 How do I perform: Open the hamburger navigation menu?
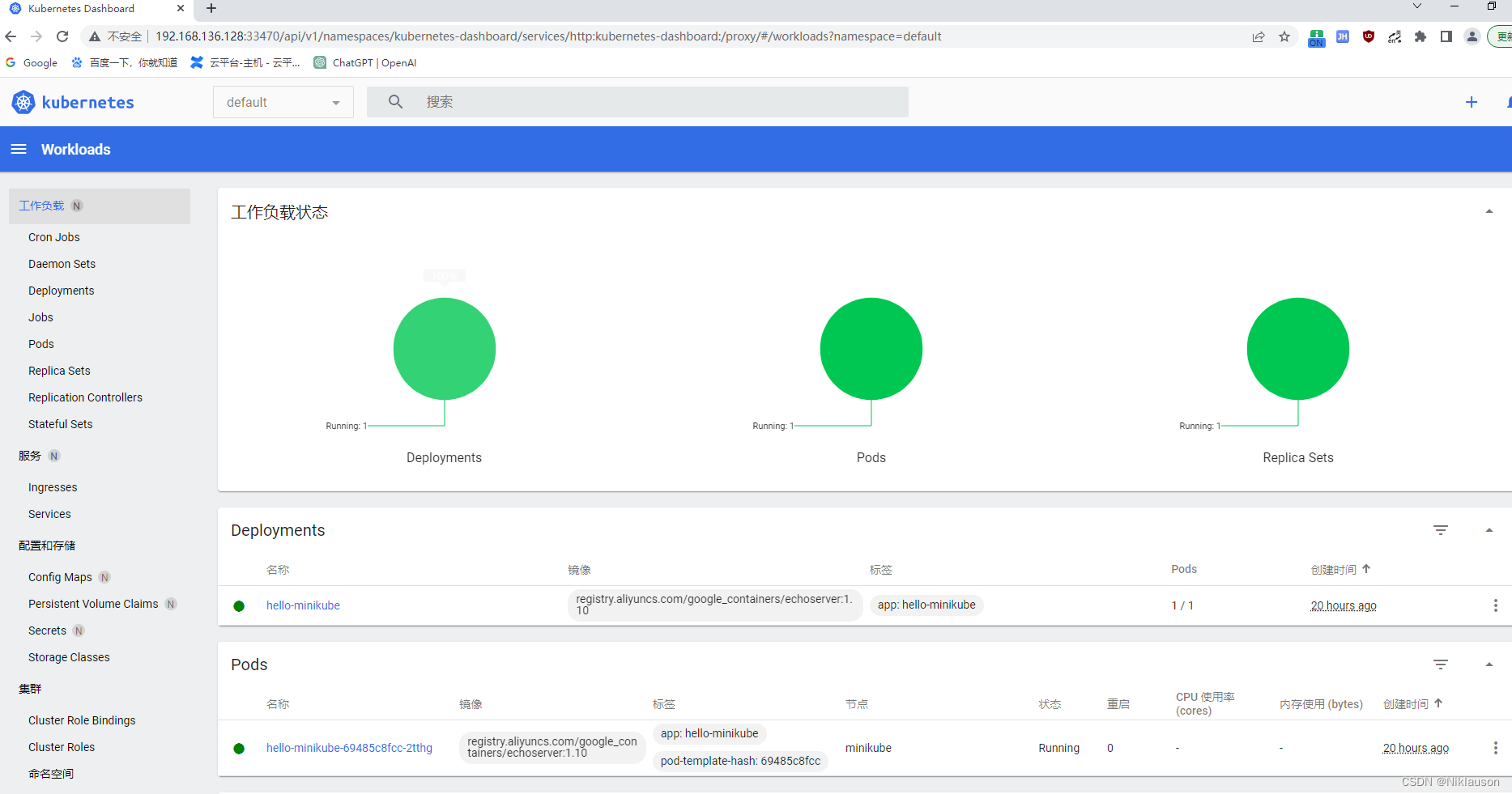(x=19, y=149)
